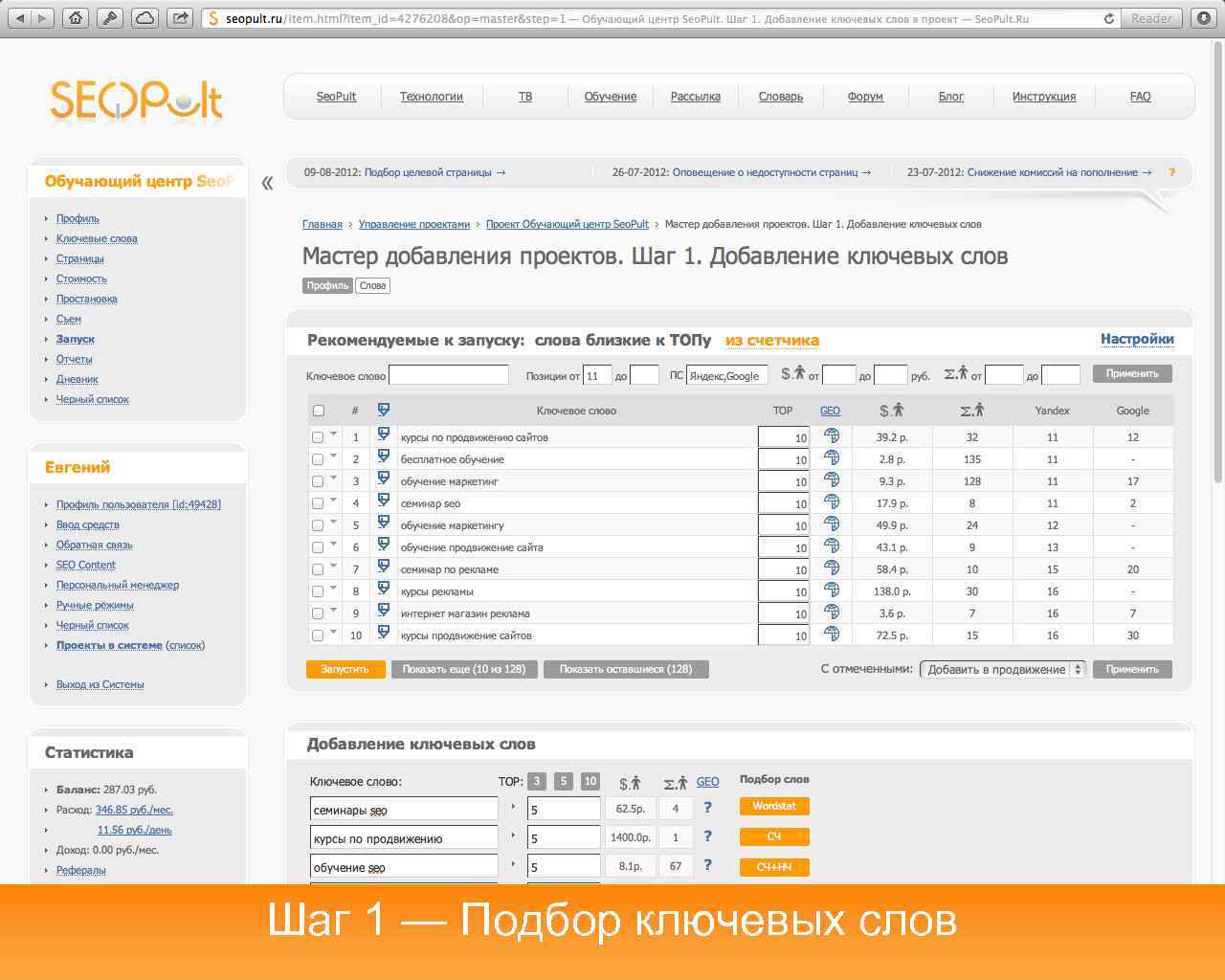Expand the row options arrow for 'семинар по рекламе'
The width and height of the screenshot is (1225, 980).
(333, 568)
